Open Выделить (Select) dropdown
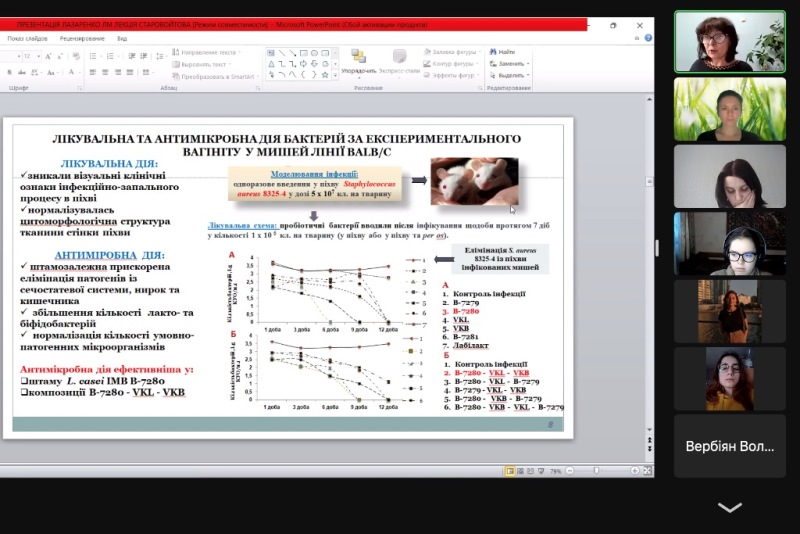Viewport: 800px width, 534px height. (512, 75)
